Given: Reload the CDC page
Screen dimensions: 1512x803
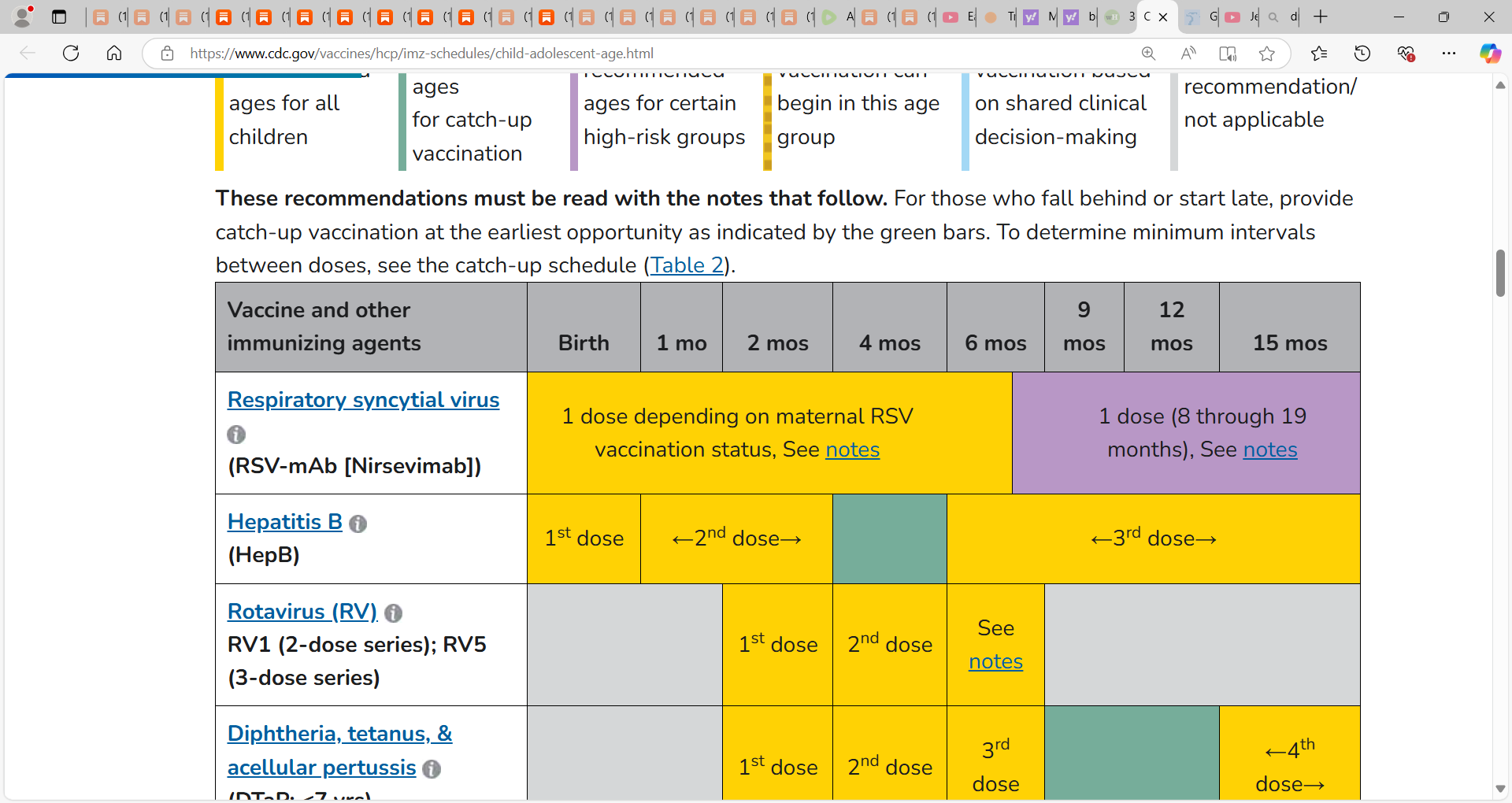Looking at the screenshot, I should (x=71, y=54).
